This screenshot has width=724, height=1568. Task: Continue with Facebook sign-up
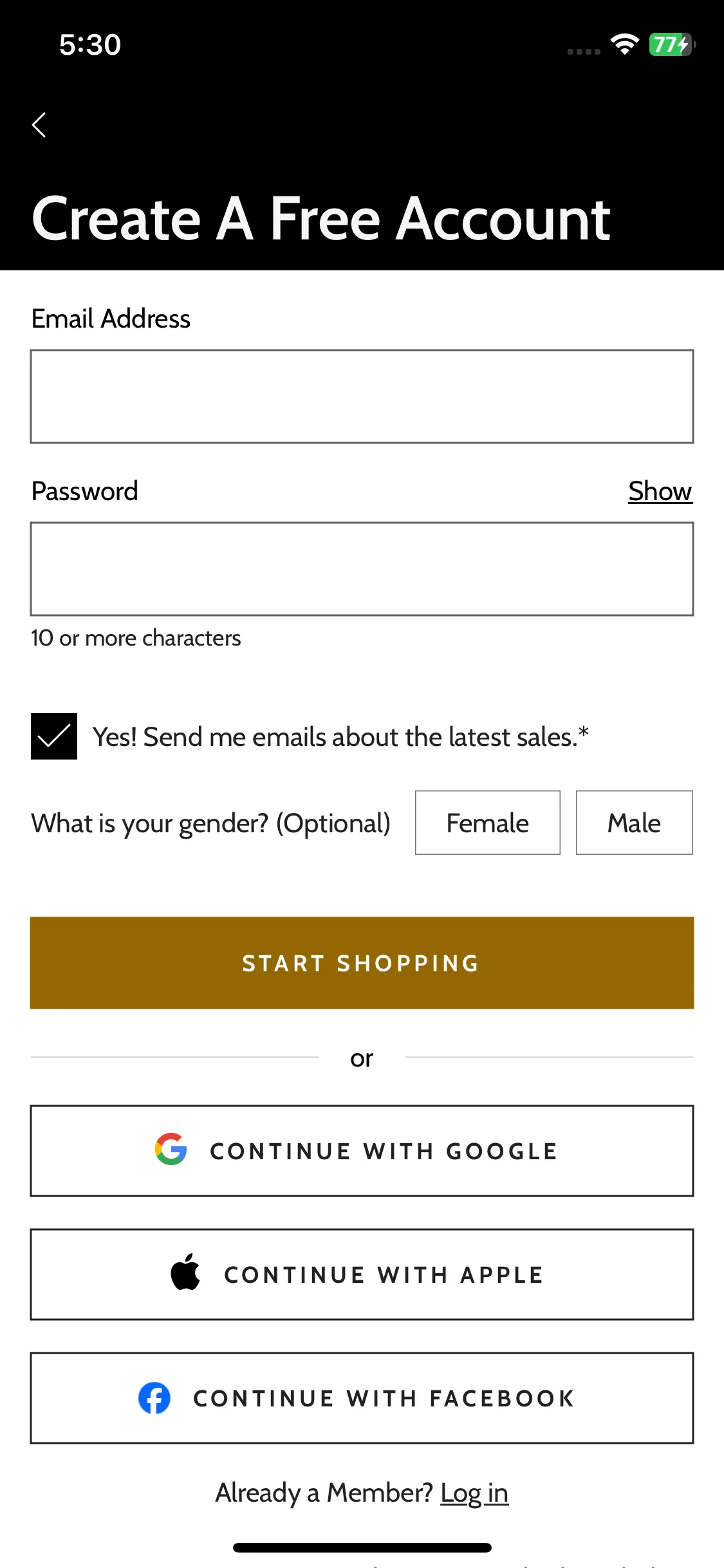pyautogui.click(x=362, y=1398)
